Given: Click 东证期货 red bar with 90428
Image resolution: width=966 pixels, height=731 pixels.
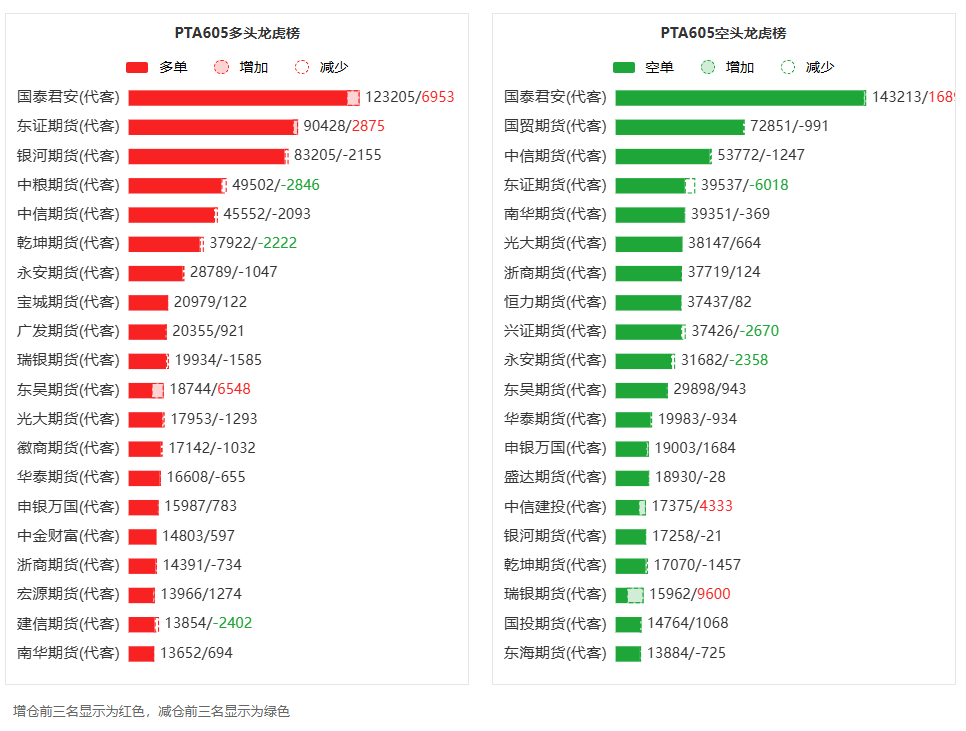Looking at the screenshot, I should tap(211, 126).
